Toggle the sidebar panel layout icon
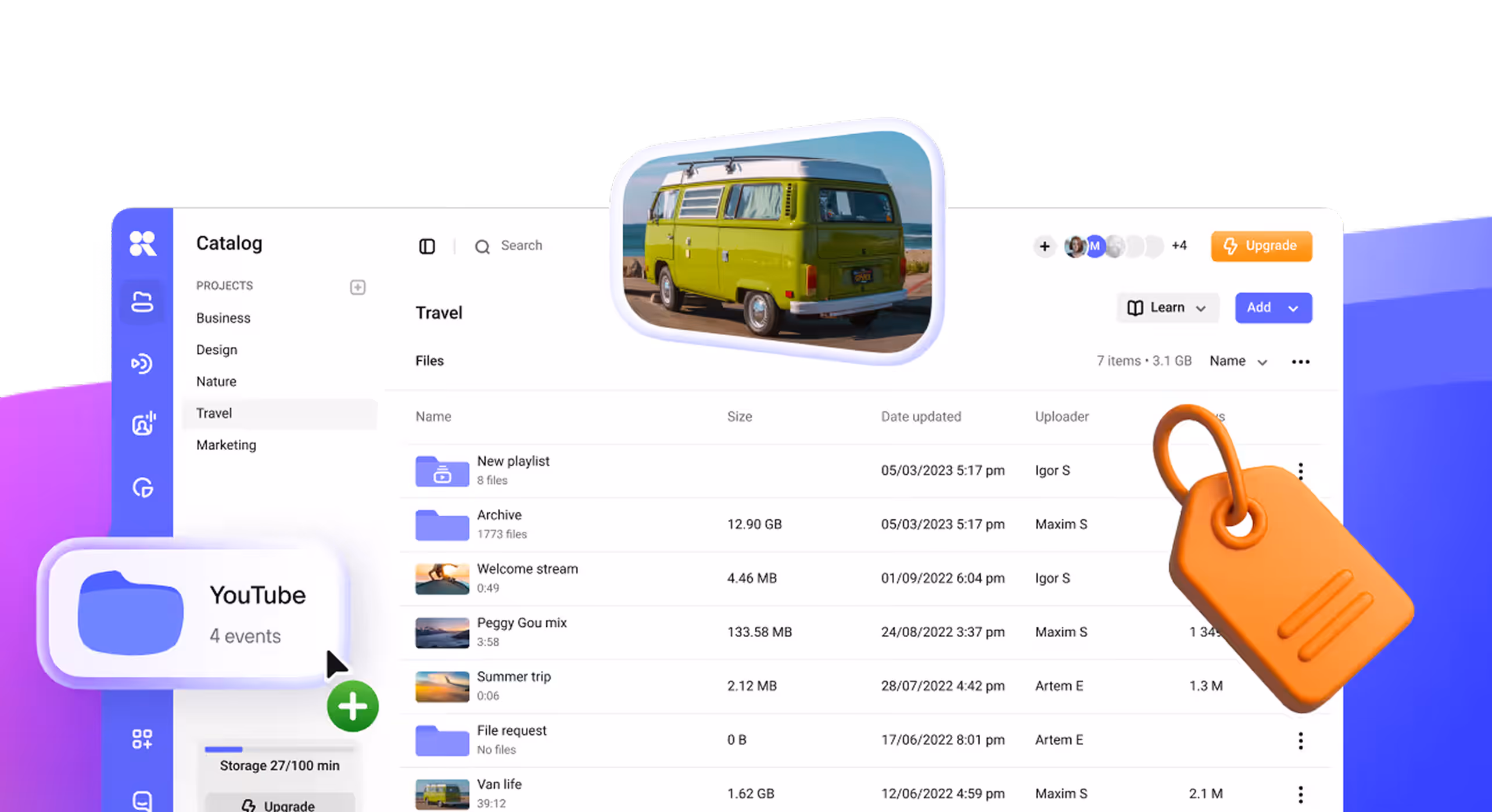 [x=426, y=246]
